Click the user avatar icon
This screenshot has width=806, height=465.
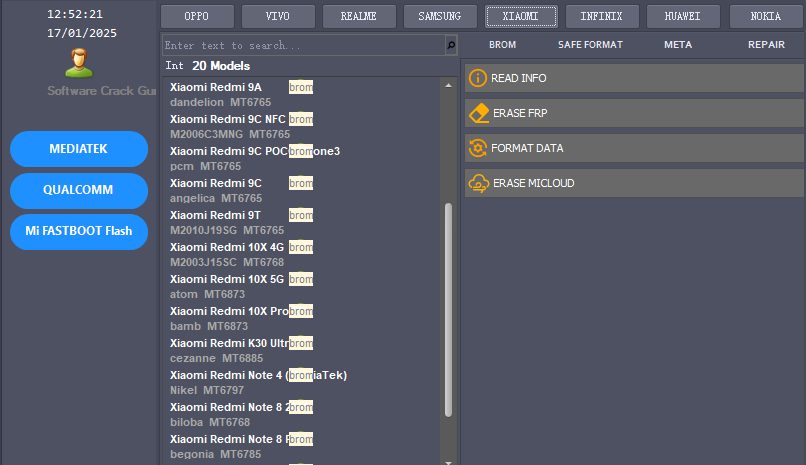pos(79,63)
